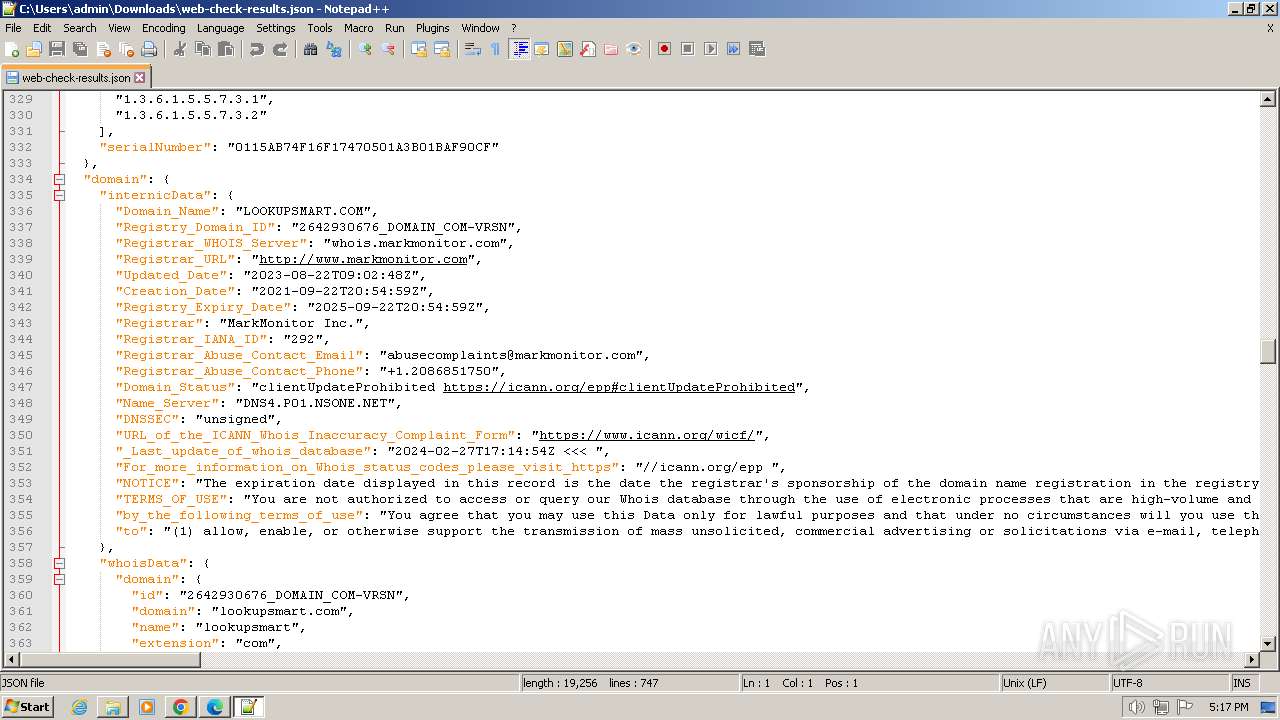
Task: Open Folder as Workspace toolbar icon
Action: (x=611, y=49)
